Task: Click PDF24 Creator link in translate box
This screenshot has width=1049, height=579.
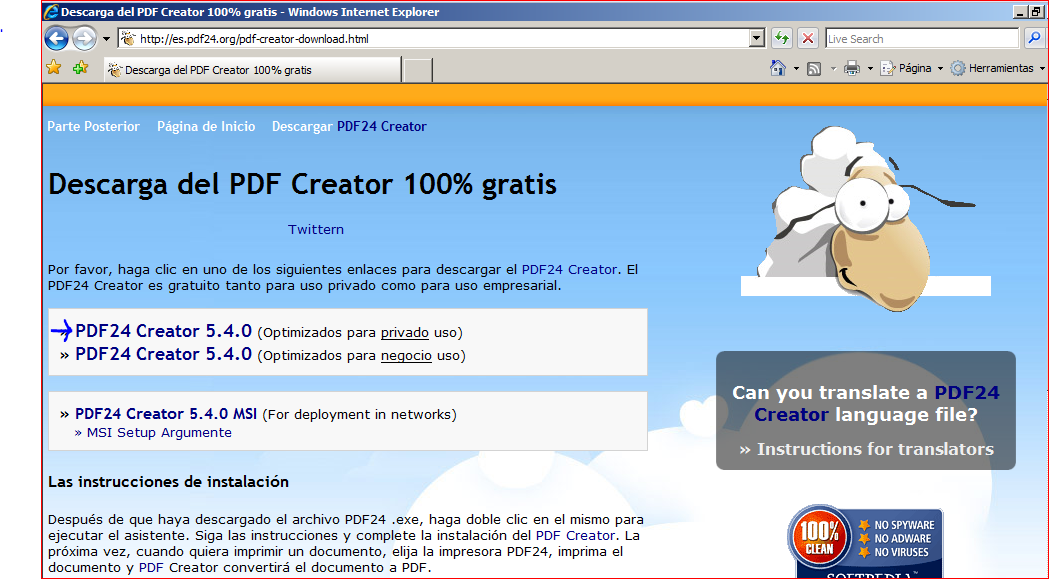Action: [x=877, y=404]
